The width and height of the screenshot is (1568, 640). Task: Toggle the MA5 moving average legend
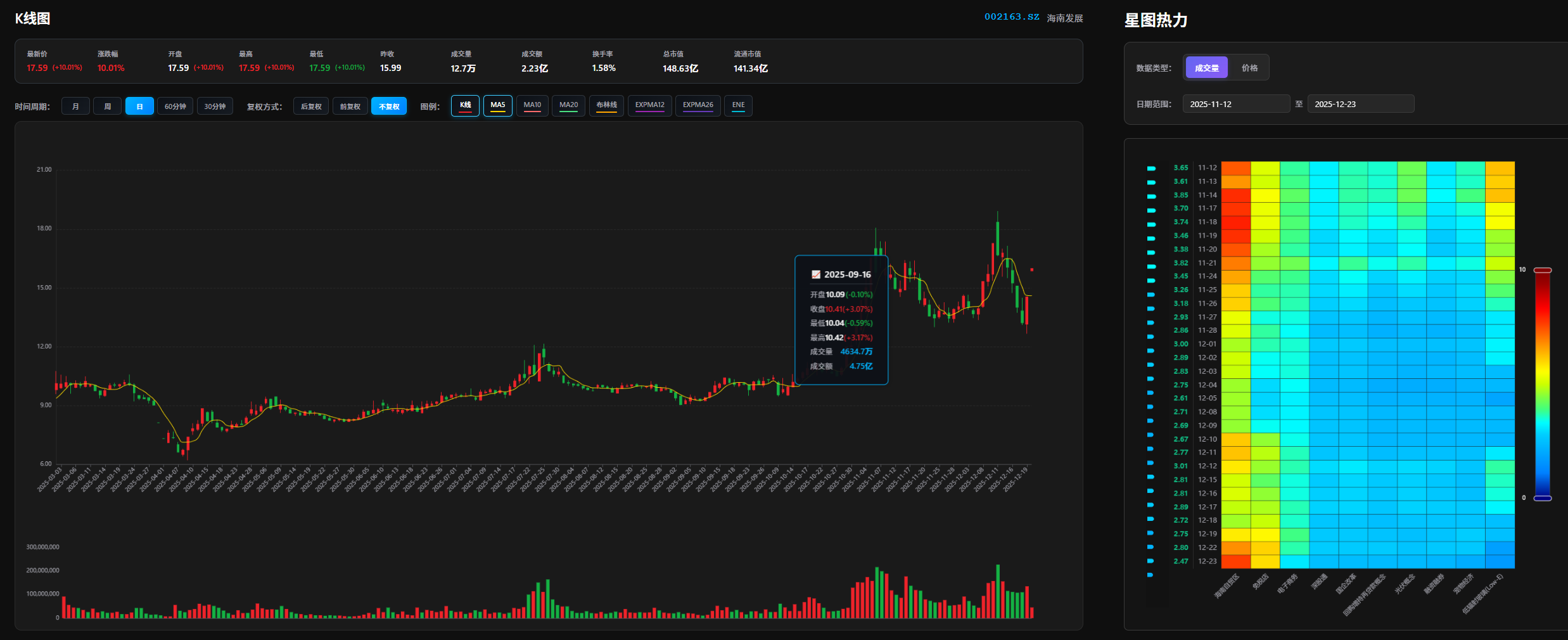(498, 106)
